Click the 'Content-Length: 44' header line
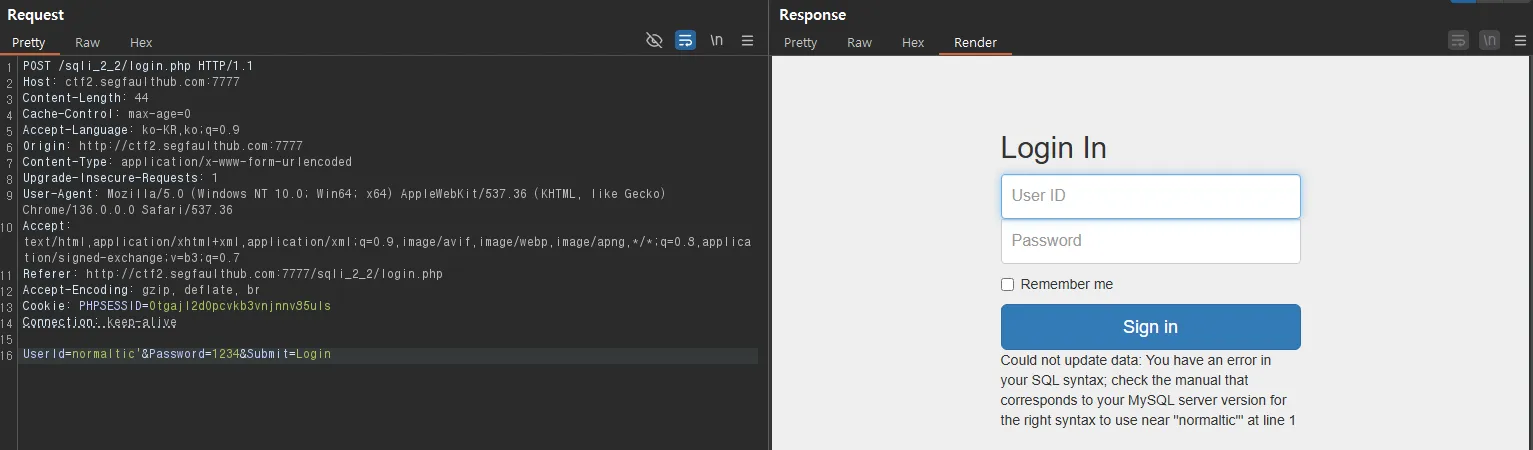 point(85,98)
